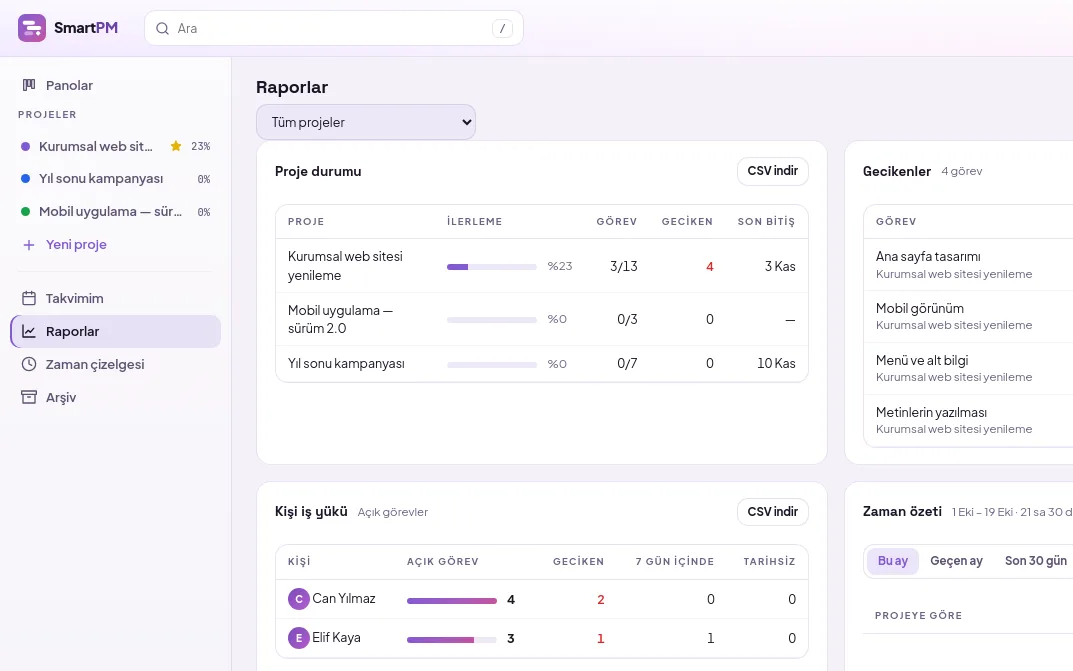The image size is (1073, 671).
Task: Select the Son 30 gün tab
Action: coord(1035,561)
